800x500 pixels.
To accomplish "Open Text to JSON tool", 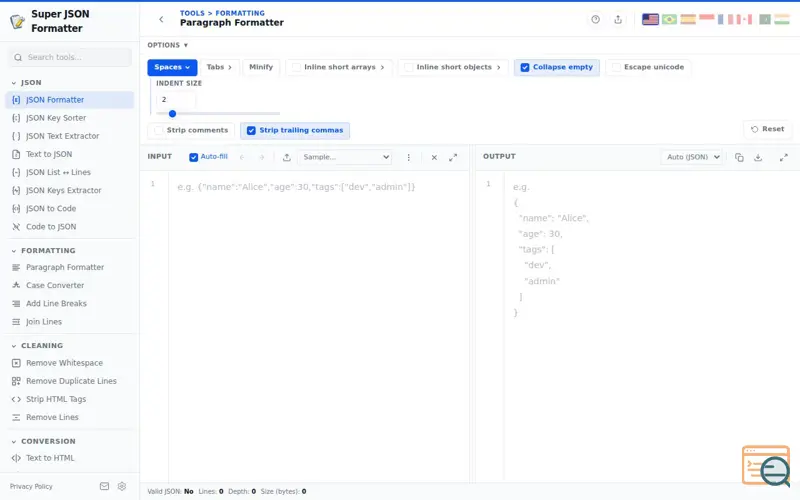I will [70, 154].
